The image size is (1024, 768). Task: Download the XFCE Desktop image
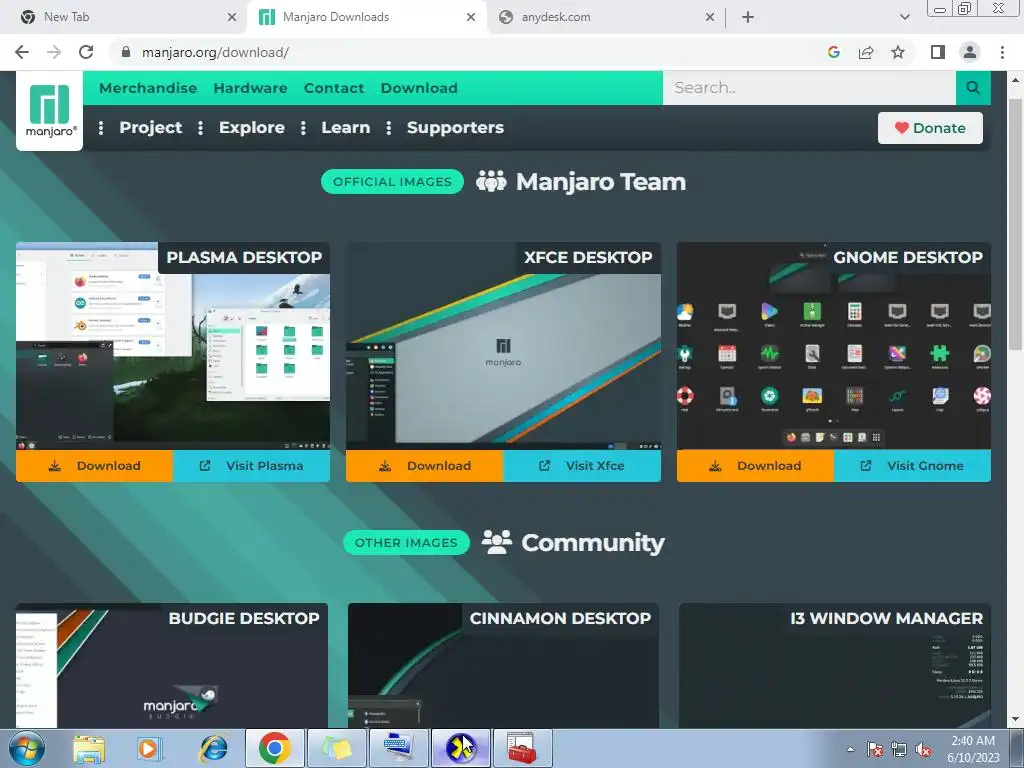pos(424,466)
